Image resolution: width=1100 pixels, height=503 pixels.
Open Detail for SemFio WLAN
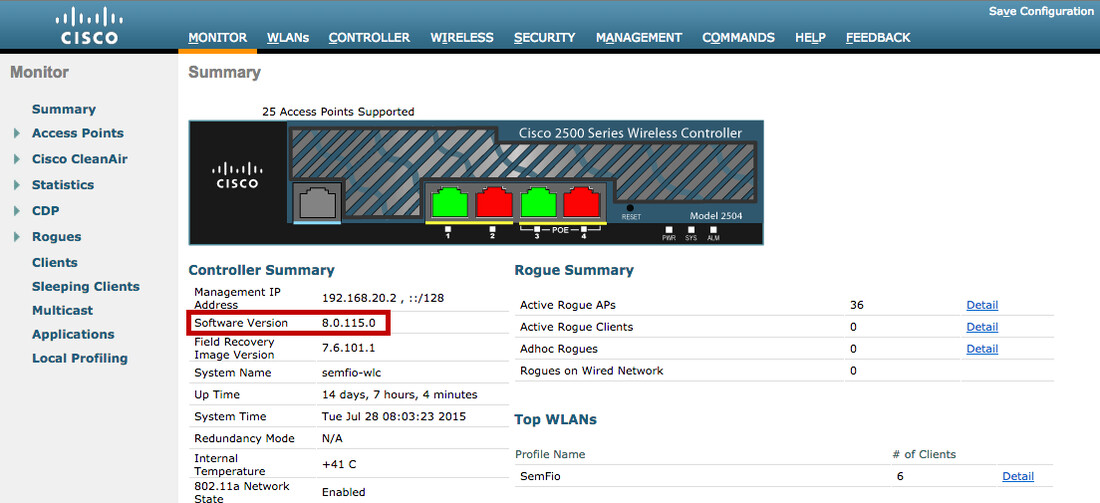(1018, 476)
